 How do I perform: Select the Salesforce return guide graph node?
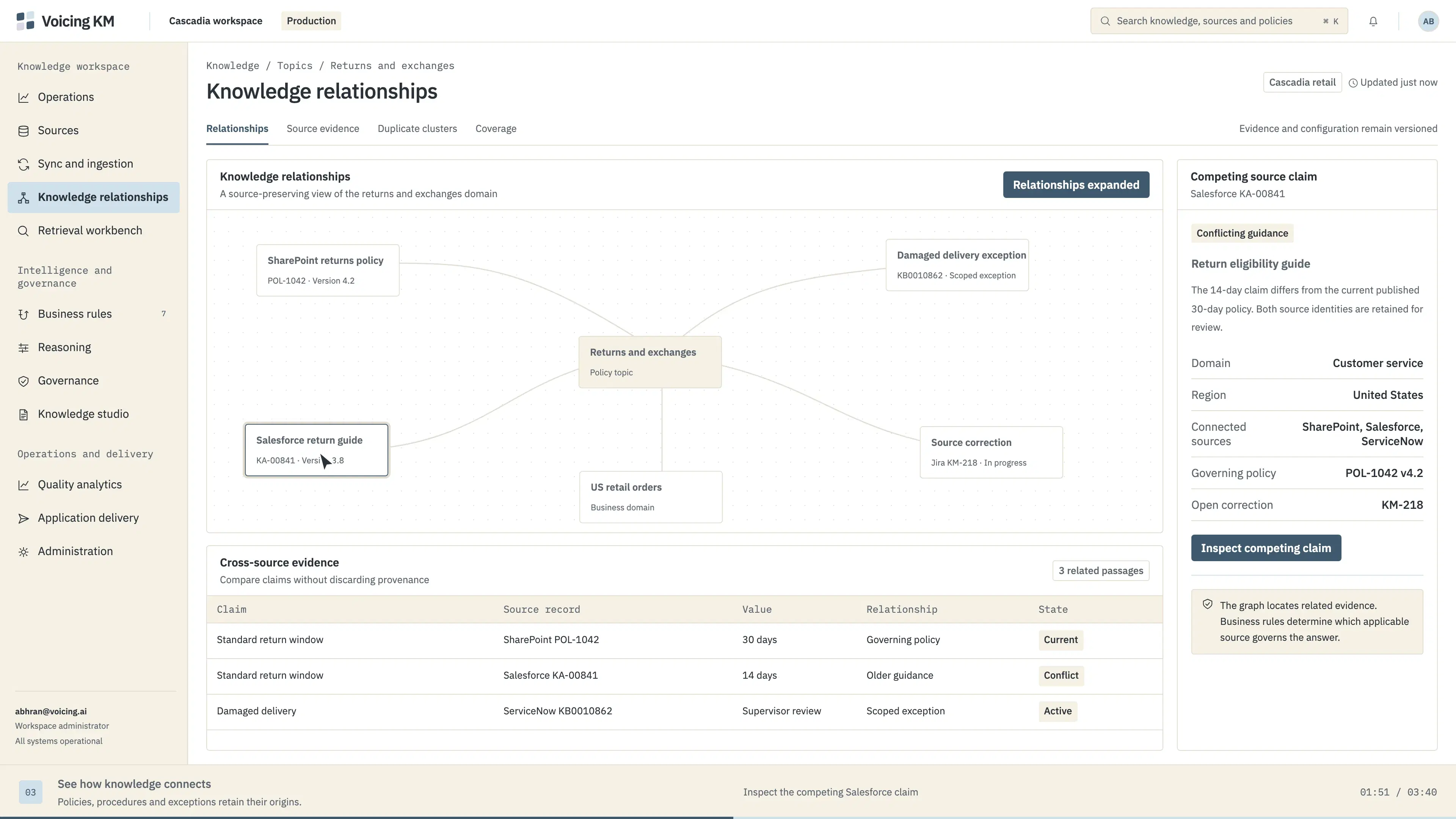(x=317, y=450)
